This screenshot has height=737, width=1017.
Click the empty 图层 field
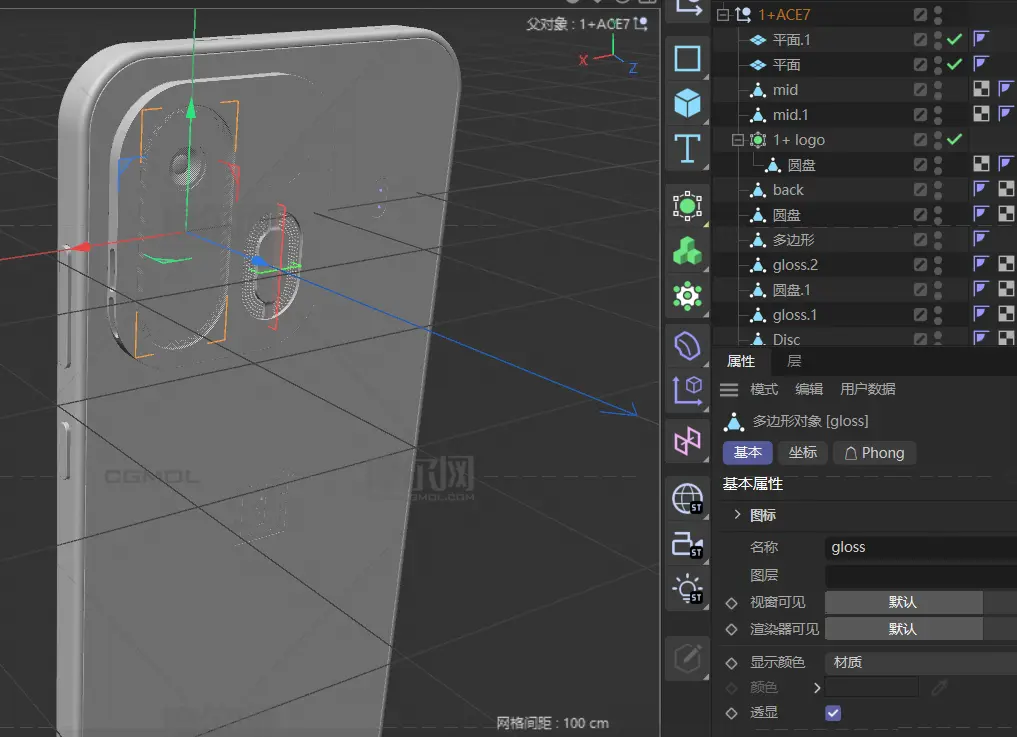[920, 575]
